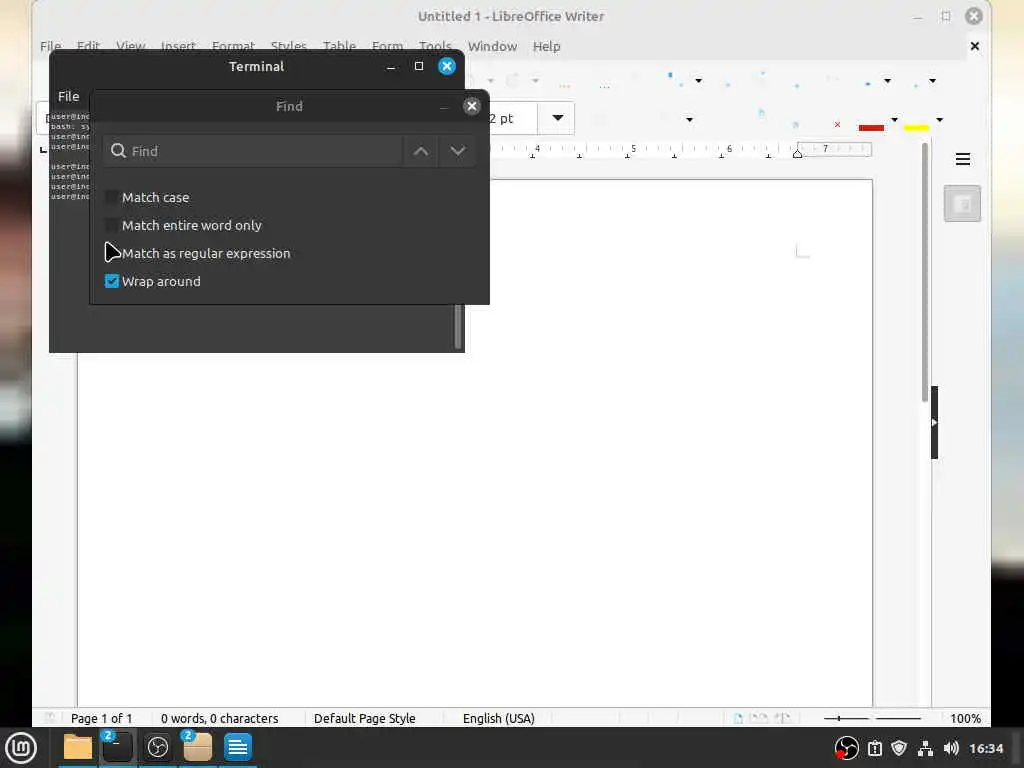
Task: Click the Terminal window scrollbar
Action: (458, 327)
